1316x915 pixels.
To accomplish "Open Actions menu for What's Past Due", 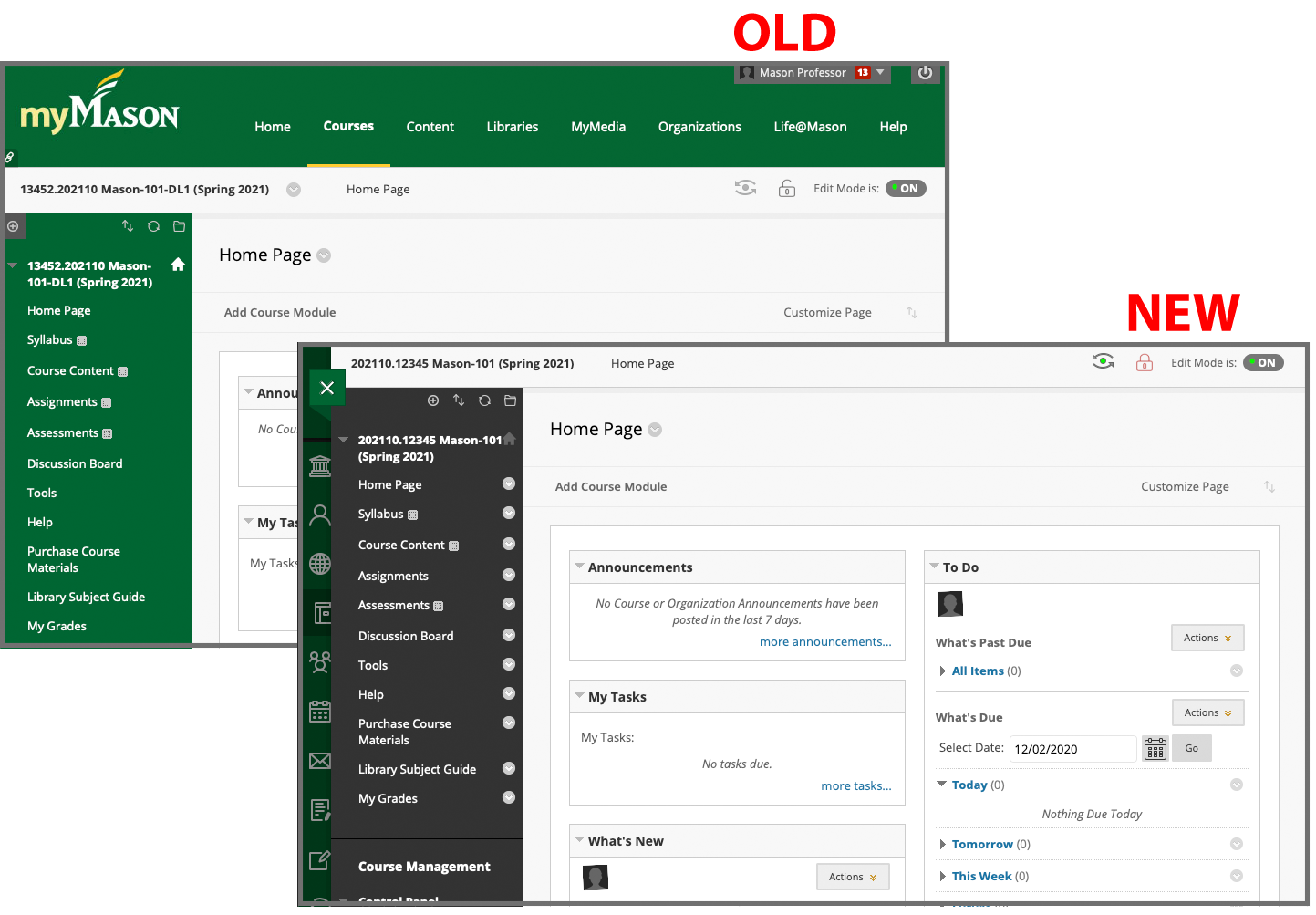I will (x=1207, y=638).
